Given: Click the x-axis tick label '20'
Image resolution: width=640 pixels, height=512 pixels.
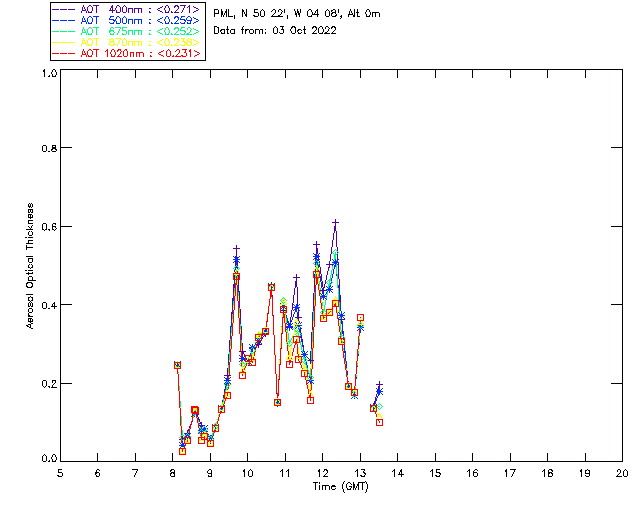Looking at the screenshot, I should 622,473.
